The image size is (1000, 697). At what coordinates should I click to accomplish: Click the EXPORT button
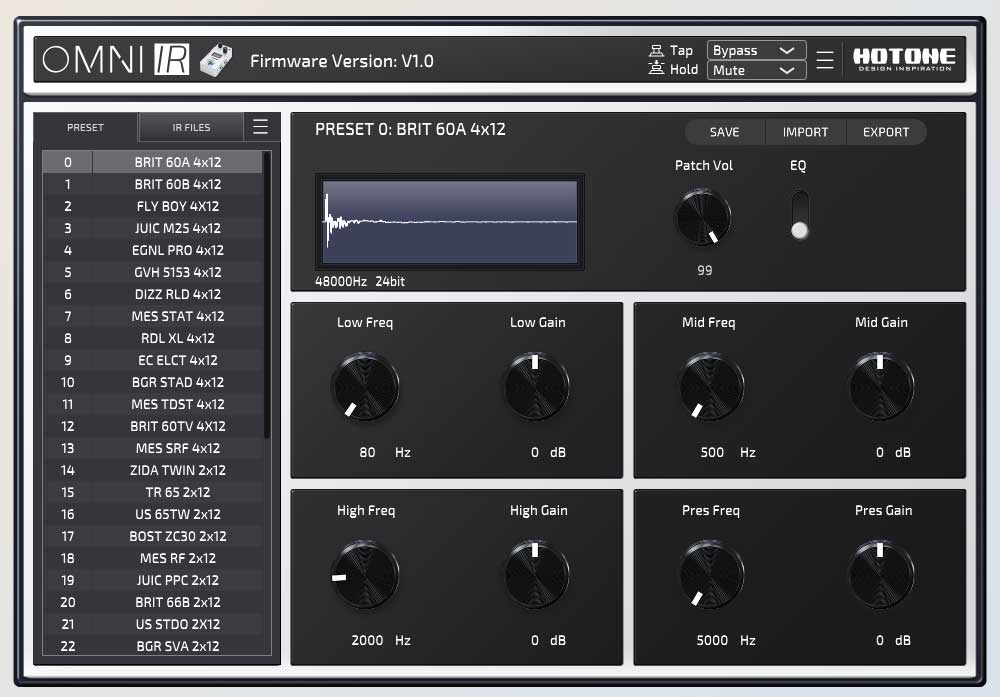[x=886, y=132]
